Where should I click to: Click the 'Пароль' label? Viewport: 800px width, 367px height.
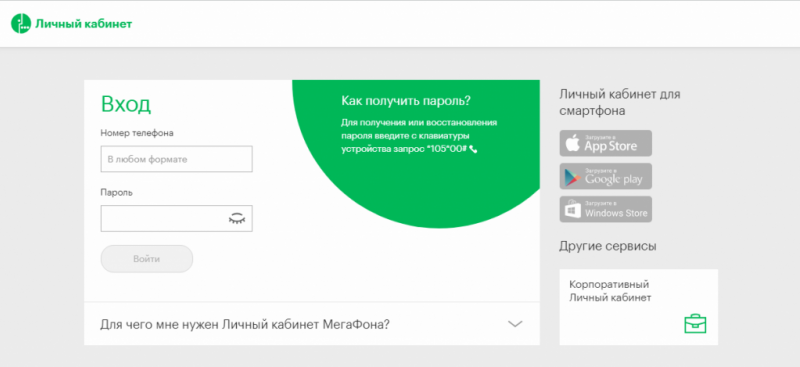point(116,193)
